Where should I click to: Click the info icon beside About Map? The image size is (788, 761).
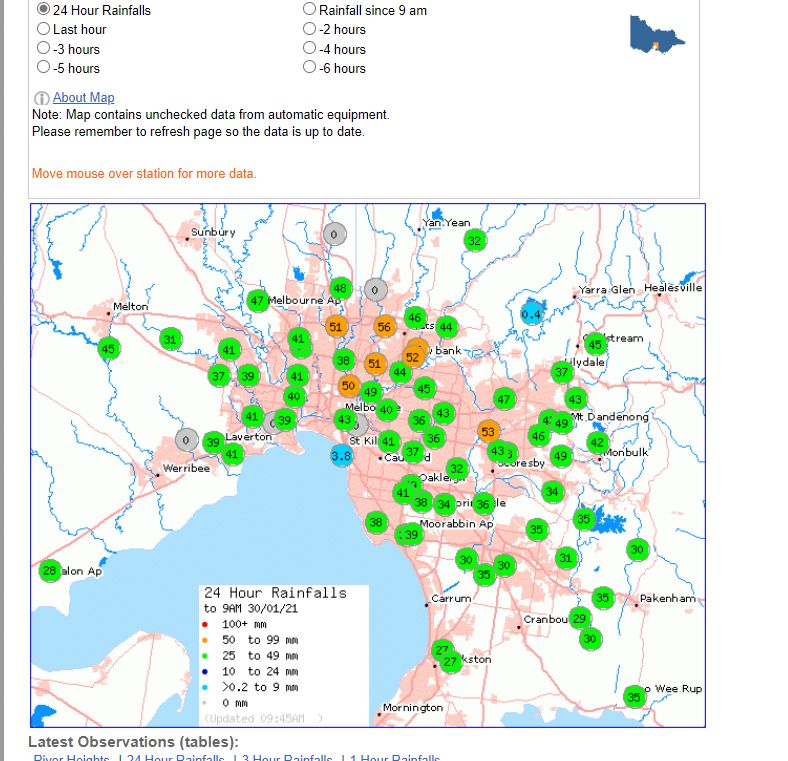[x=42, y=98]
